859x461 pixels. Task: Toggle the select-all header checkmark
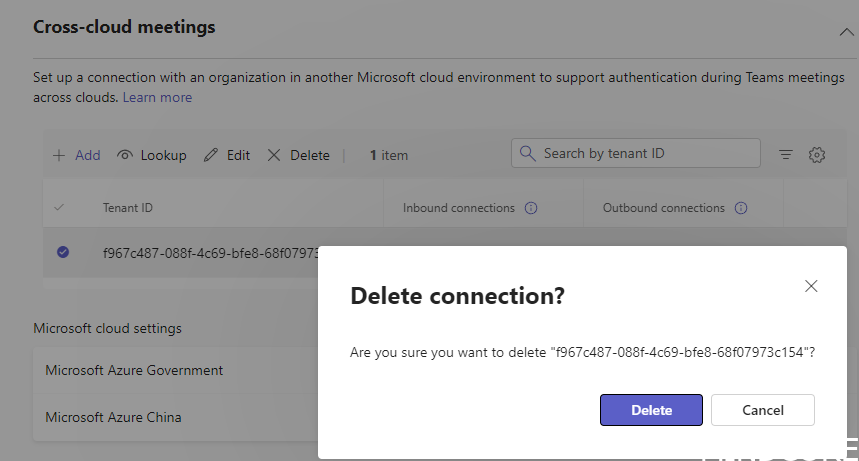click(x=58, y=208)
